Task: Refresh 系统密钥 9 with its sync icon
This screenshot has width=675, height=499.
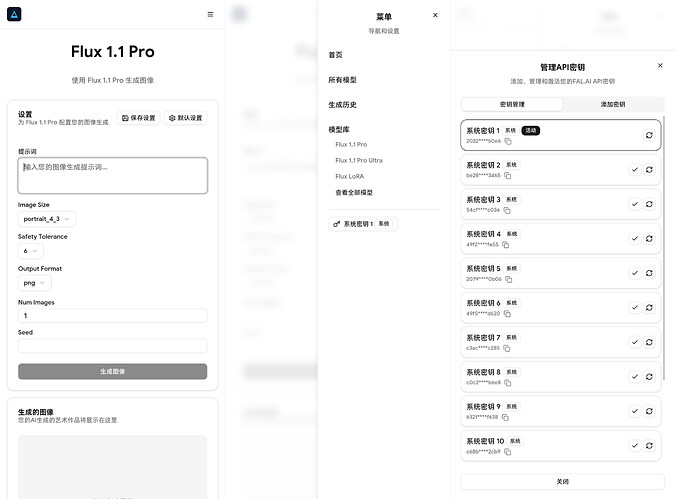Action: click(649, 411)
